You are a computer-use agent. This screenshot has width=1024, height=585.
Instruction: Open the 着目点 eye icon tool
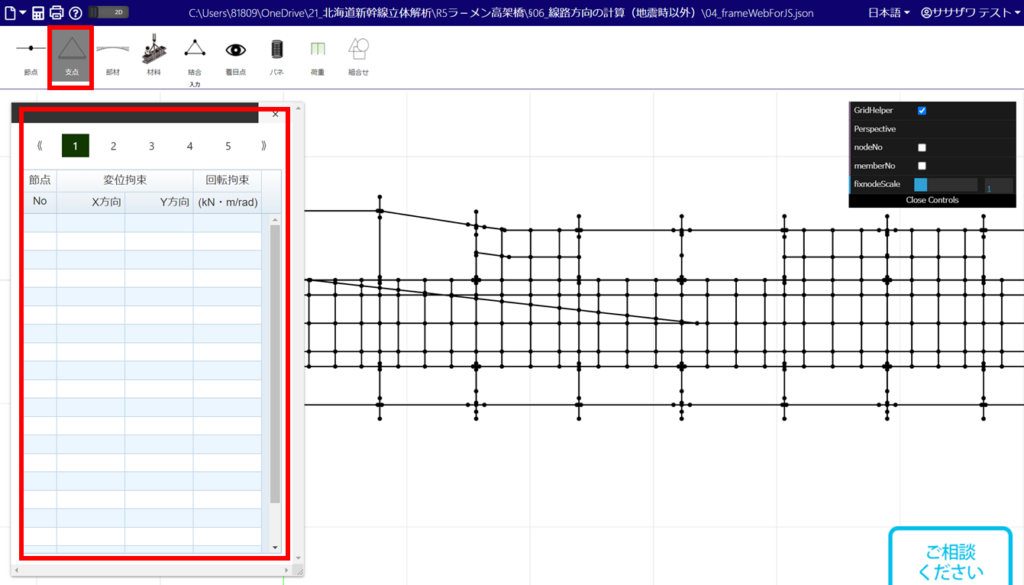click(x=236, y=56)
